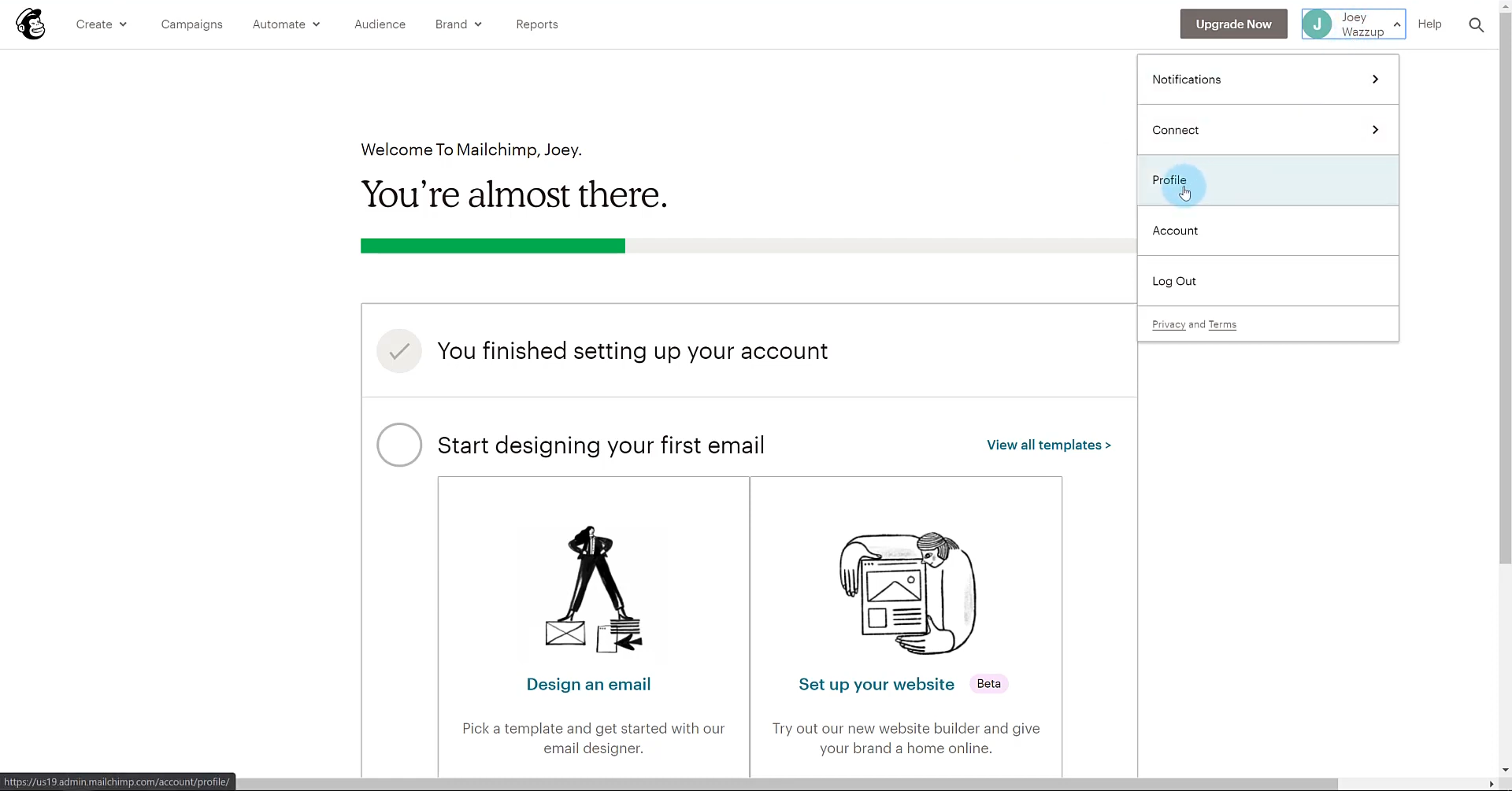1512x791 pixels.
Task: Click the completed checkmark circle icon
Action: click(399, 351)
